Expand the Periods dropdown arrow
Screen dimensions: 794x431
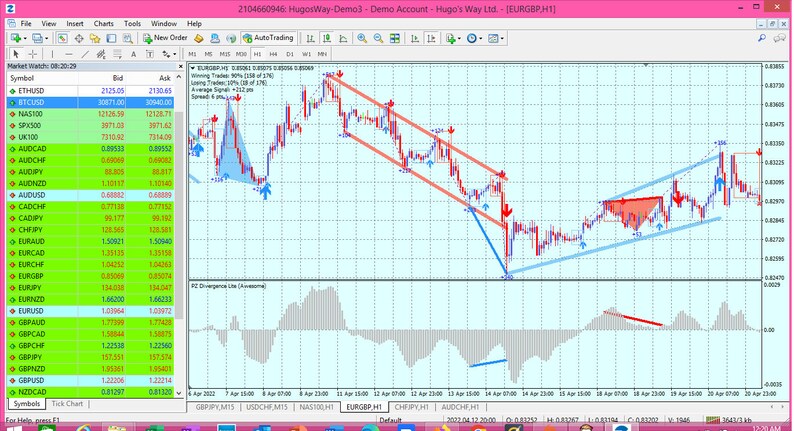coord(480,38)
